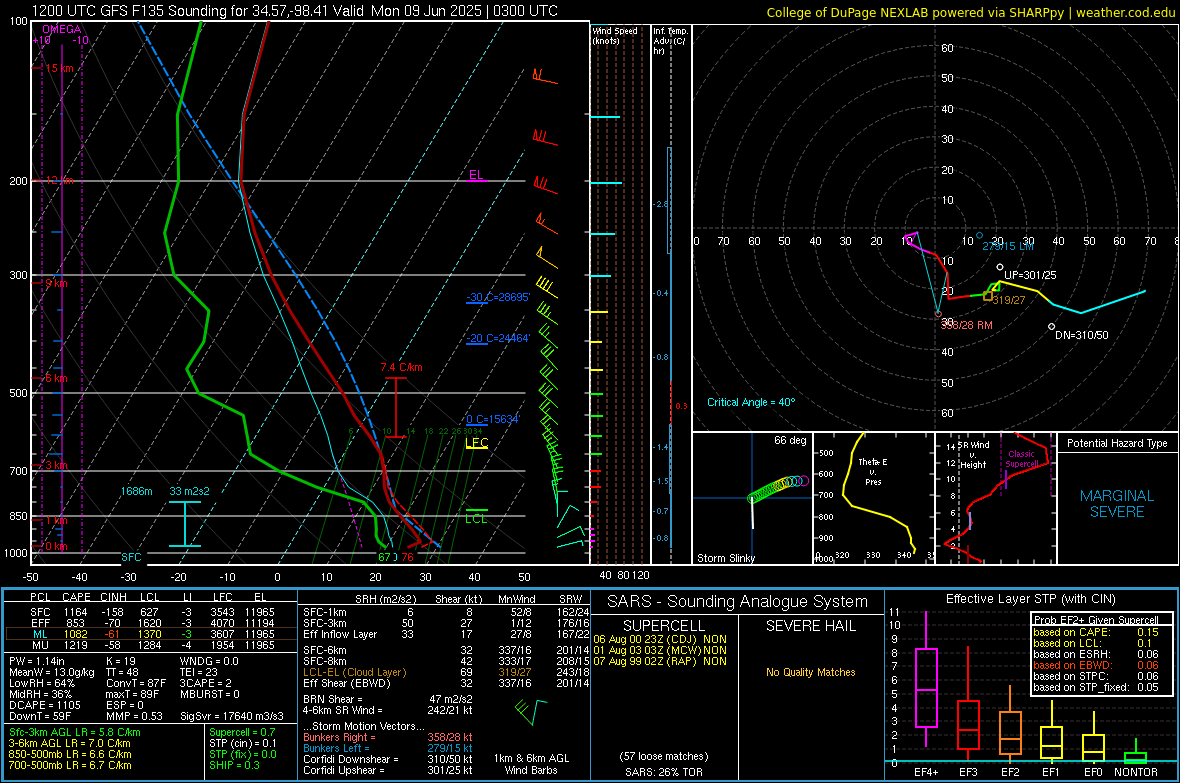This screenshot has height=783, width=1180.
Task: Click the green Supercell = 0.7 value
Action: coord(242,732)
